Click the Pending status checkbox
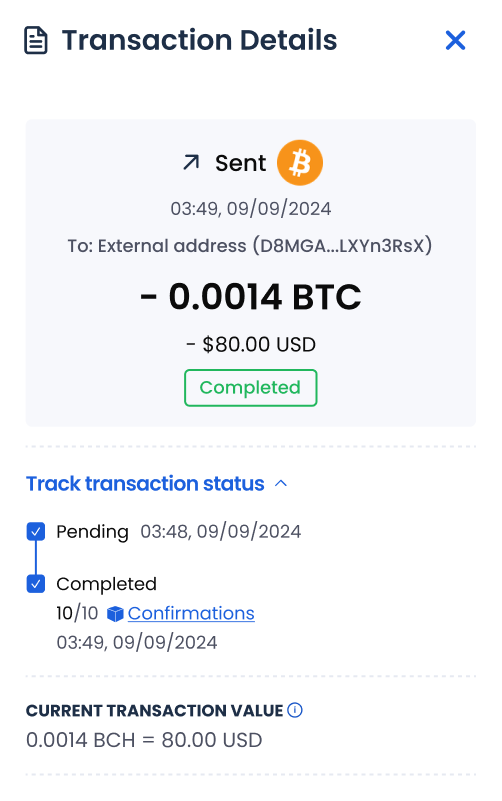 pos(36,531)
